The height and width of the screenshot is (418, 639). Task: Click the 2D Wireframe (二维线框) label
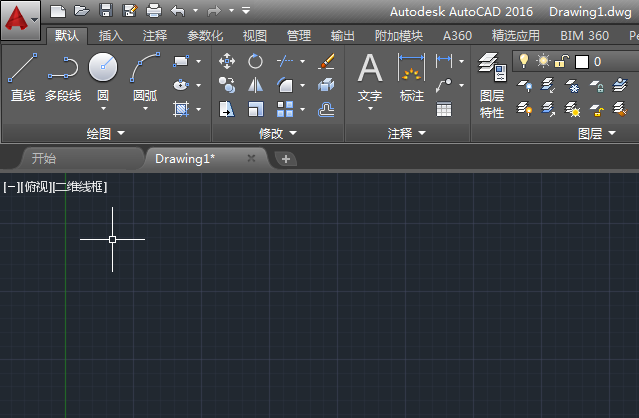coord(79,186)
